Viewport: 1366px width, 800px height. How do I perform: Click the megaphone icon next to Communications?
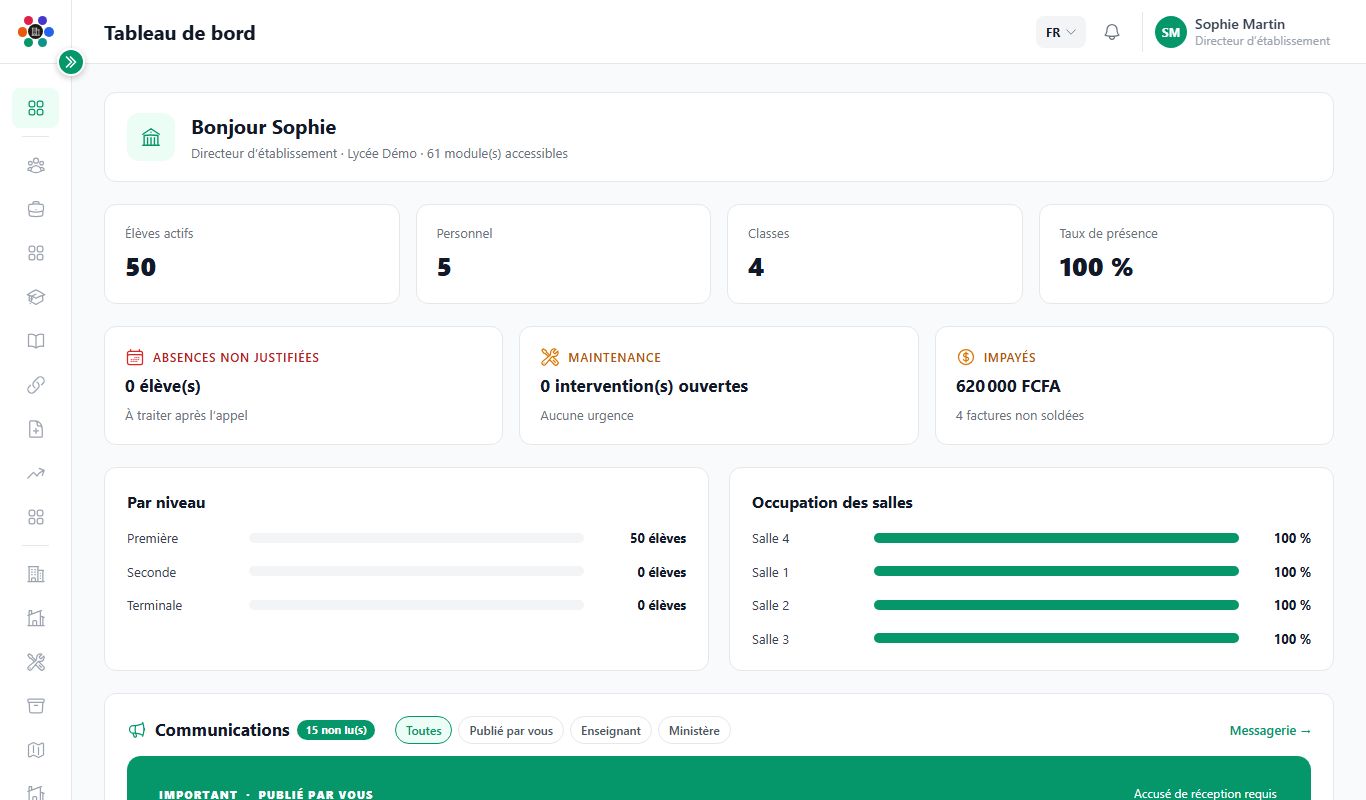pos(137,731)
